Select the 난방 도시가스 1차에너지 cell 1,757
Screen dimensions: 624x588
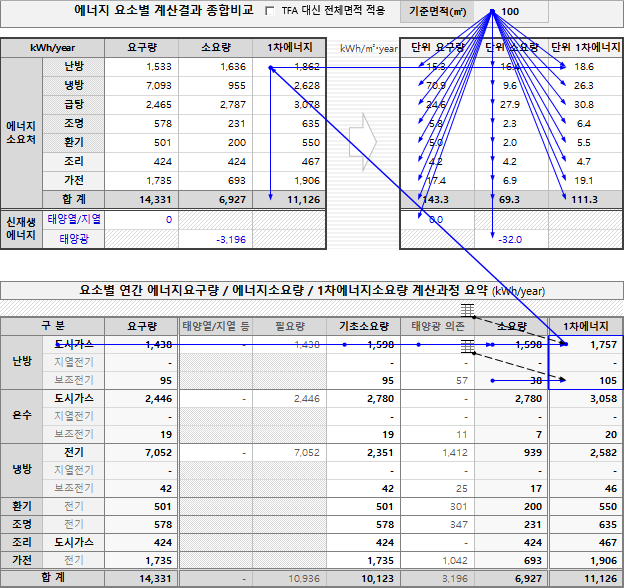pos(585,344)
